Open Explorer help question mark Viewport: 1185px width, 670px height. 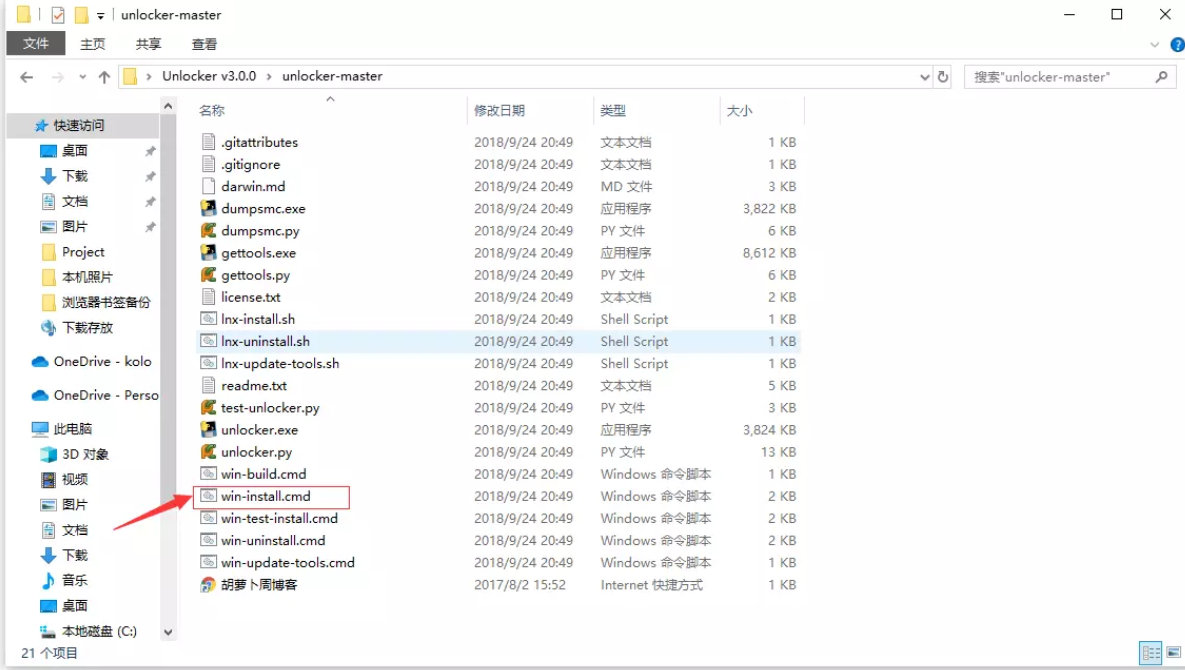coord(1177,45)
